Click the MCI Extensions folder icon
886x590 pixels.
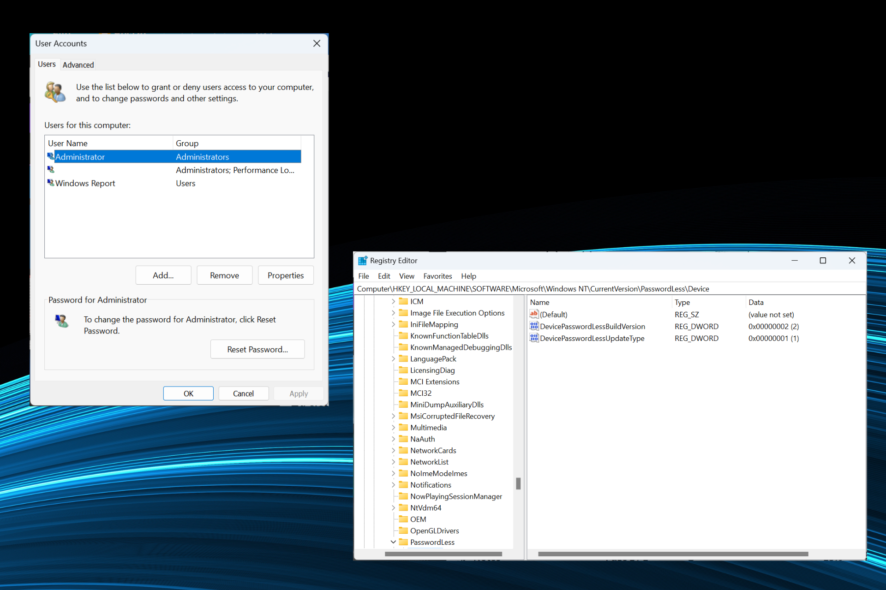coord(403,381)
